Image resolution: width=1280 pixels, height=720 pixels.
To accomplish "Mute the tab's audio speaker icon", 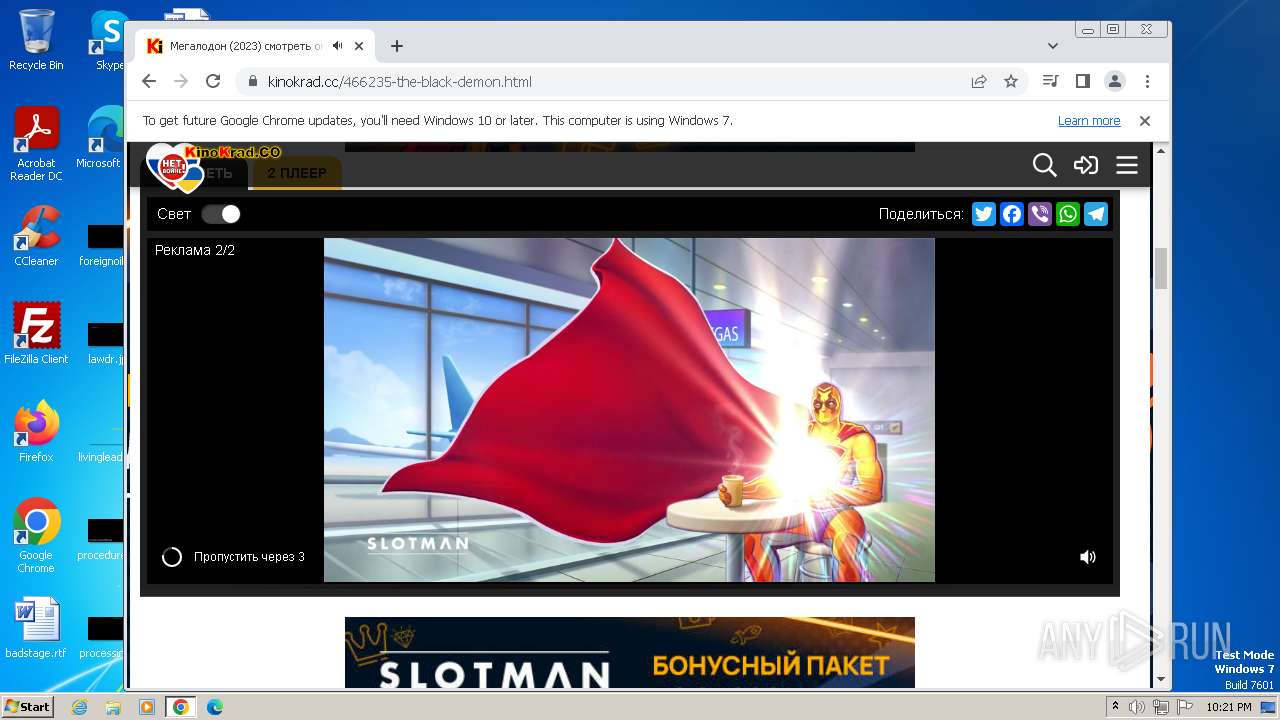I will [x=338, y=46].
